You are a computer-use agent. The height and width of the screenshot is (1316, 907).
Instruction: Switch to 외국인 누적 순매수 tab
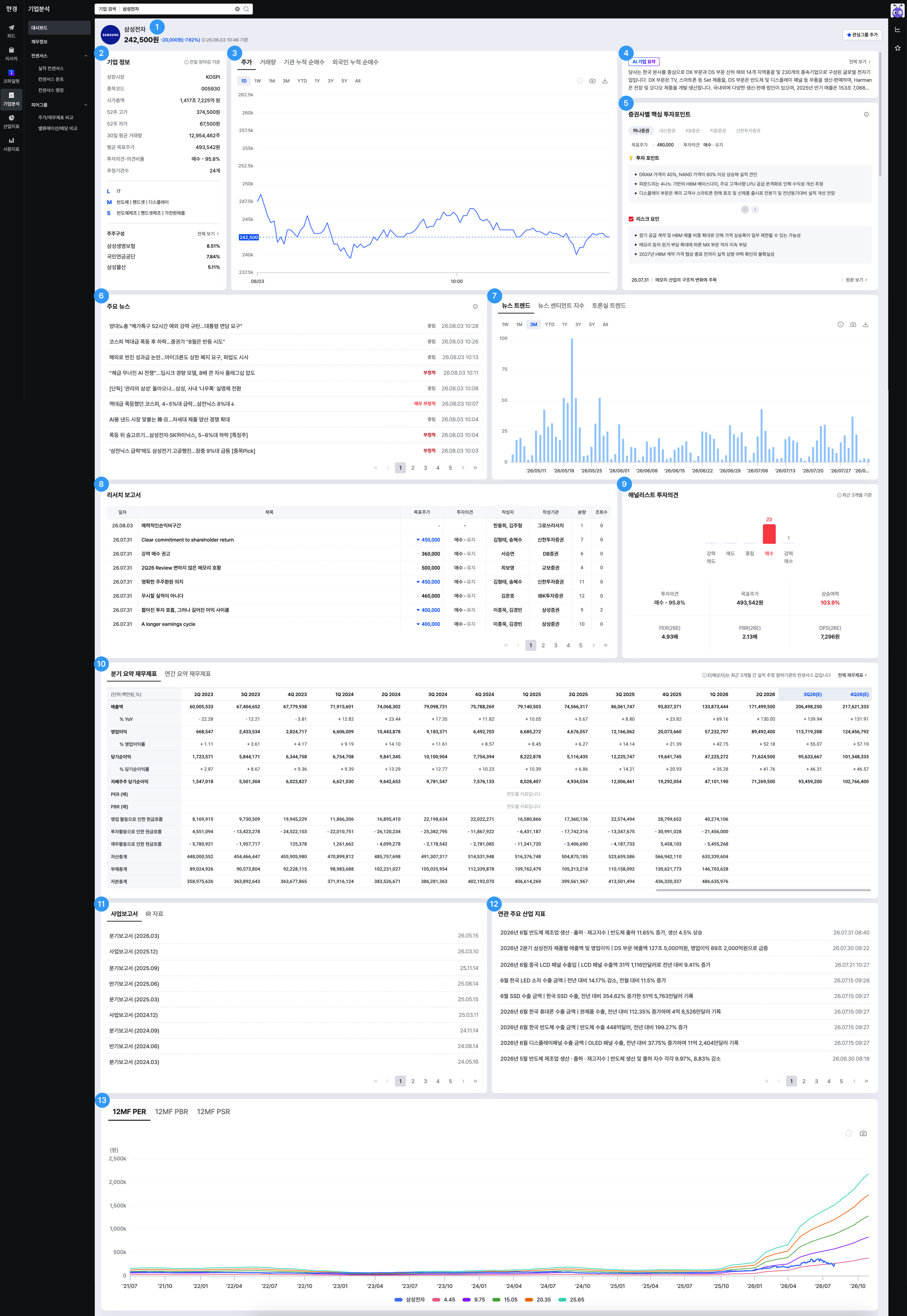355,62
